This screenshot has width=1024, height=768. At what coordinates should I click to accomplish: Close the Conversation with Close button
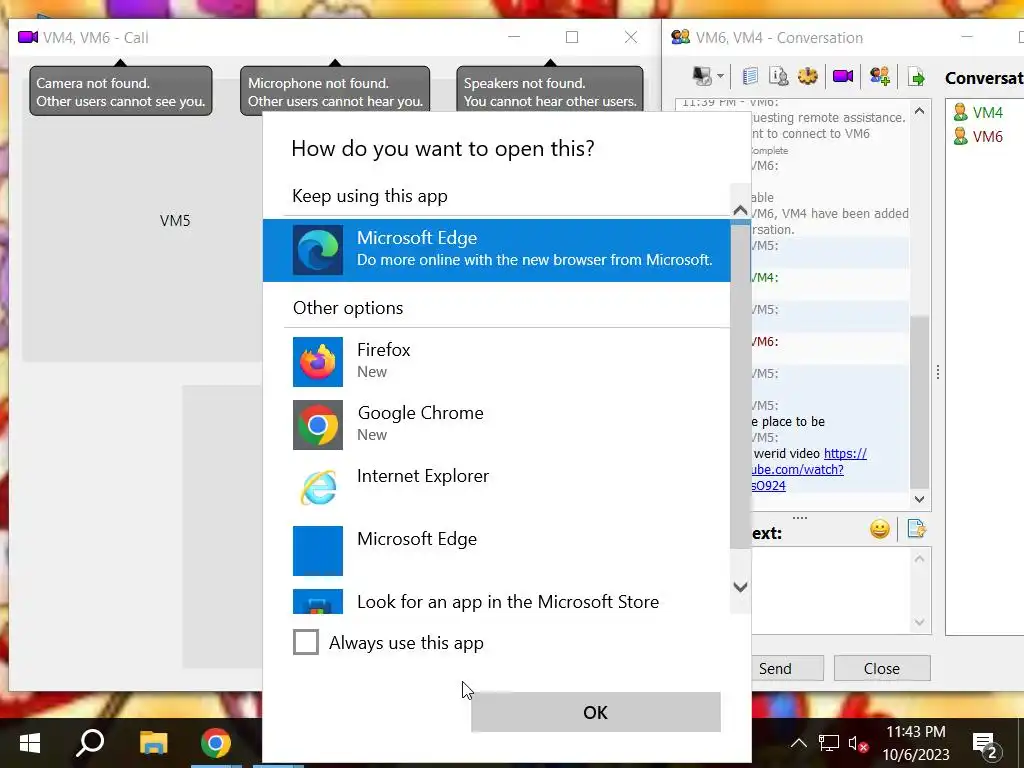pyautogui.click(x=882, y=668)
